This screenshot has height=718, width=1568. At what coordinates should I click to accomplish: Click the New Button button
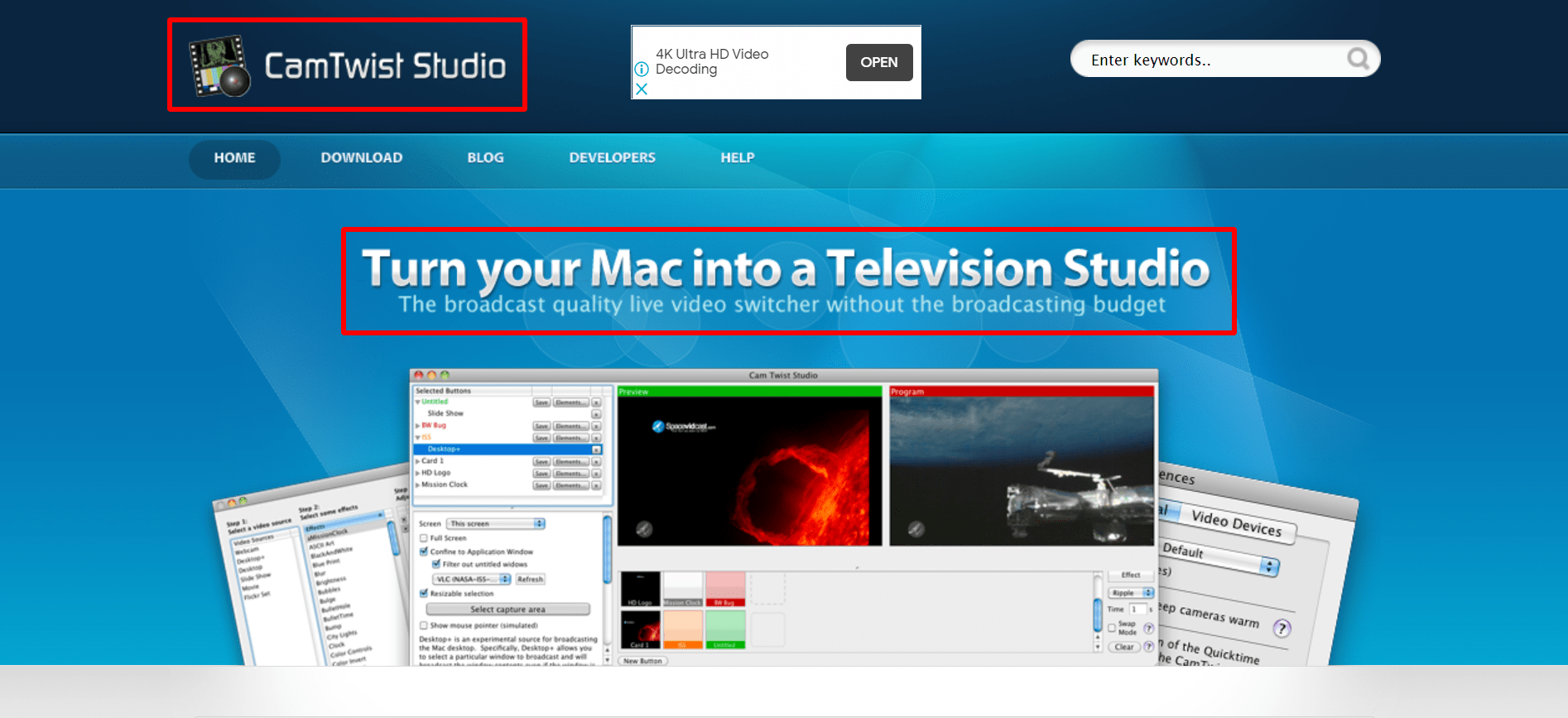pos(642,661)
